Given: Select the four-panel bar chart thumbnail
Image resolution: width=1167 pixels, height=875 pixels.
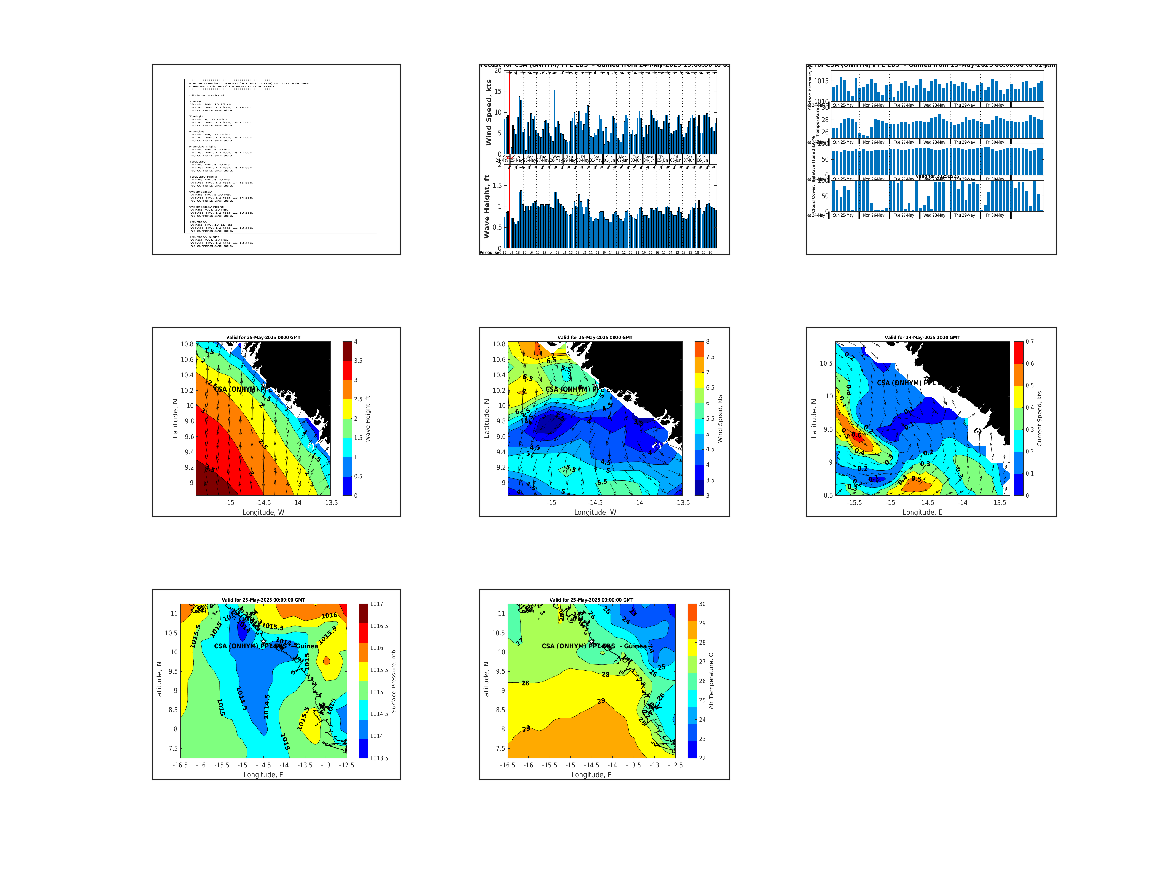Looking at the screenshot, I should (x=931, y=159).
